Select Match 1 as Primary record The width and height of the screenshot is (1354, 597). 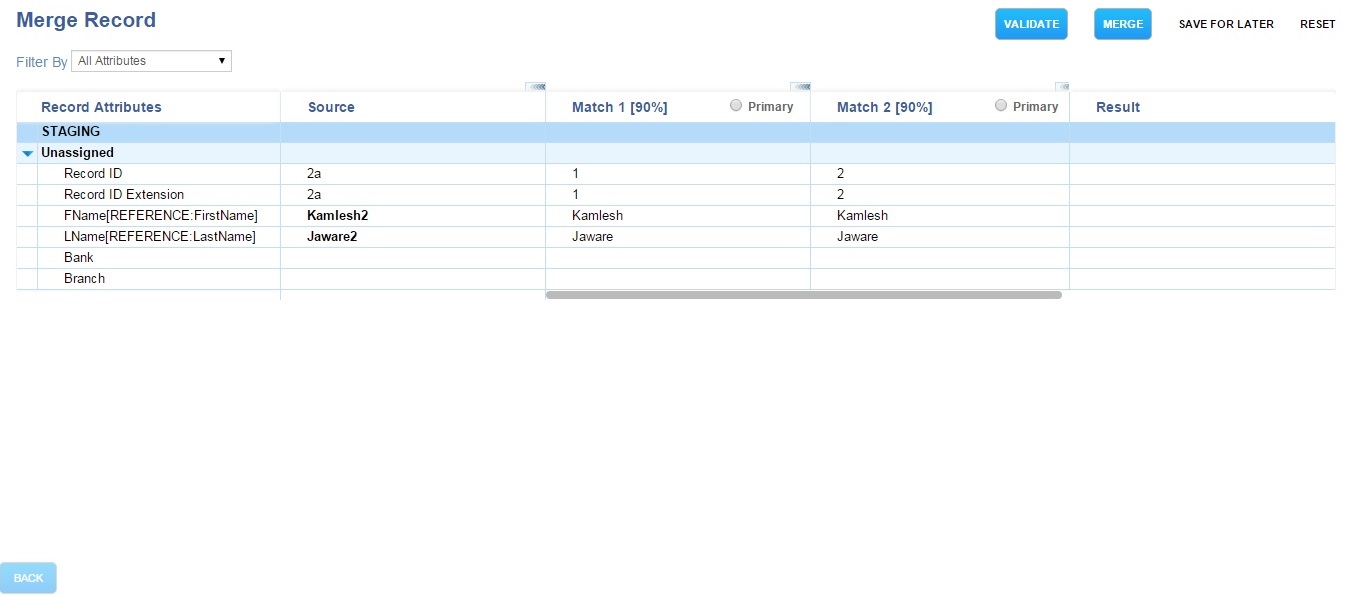click(x=736, y=105)
